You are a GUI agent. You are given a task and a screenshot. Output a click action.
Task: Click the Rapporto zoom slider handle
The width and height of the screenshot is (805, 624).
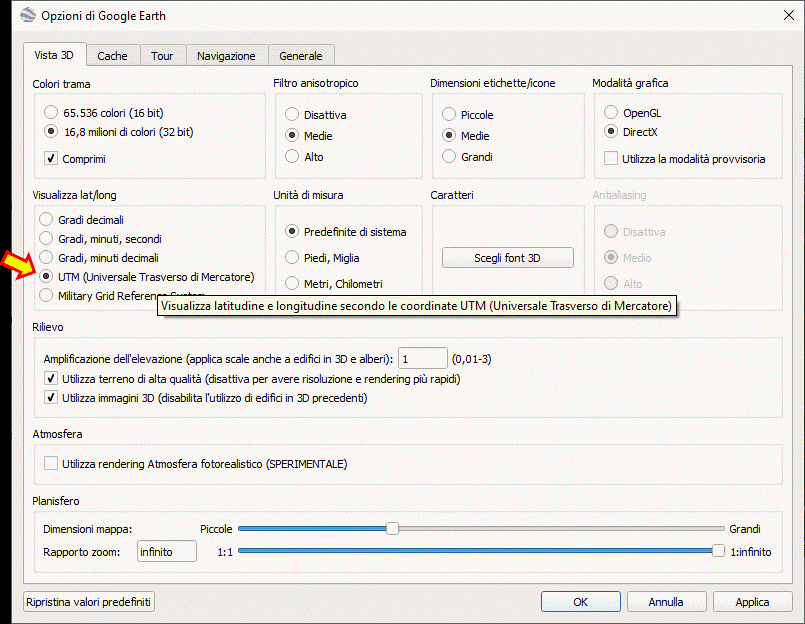(x=718, y=551)
